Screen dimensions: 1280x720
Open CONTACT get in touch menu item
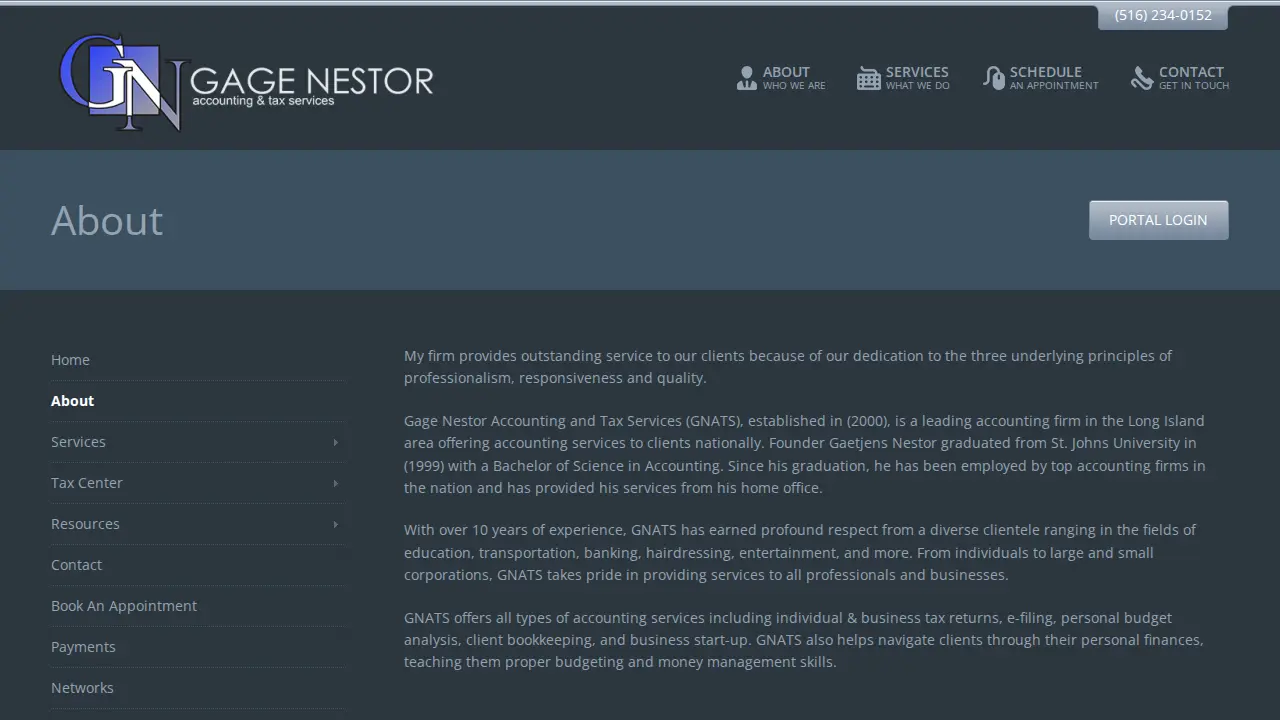tap(1180, 78)
